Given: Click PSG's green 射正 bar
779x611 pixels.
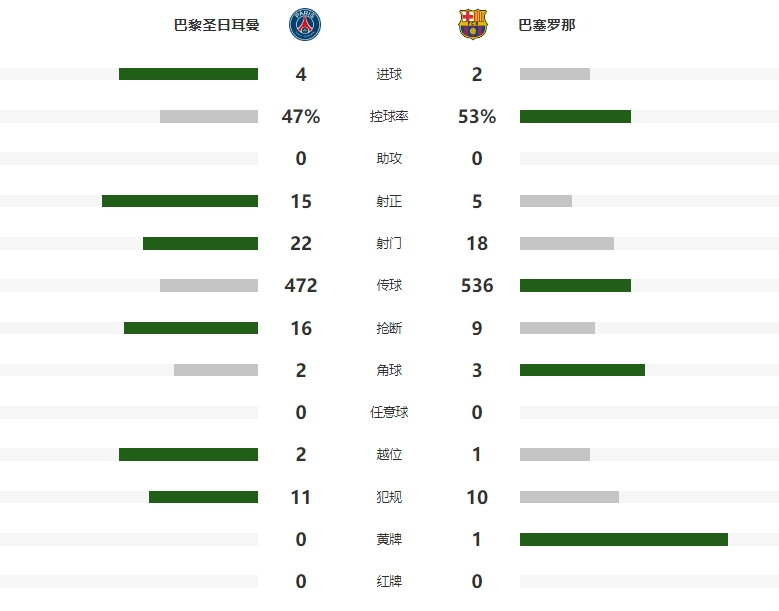Looking at the screenshot, I should click(x=180, y=201).
